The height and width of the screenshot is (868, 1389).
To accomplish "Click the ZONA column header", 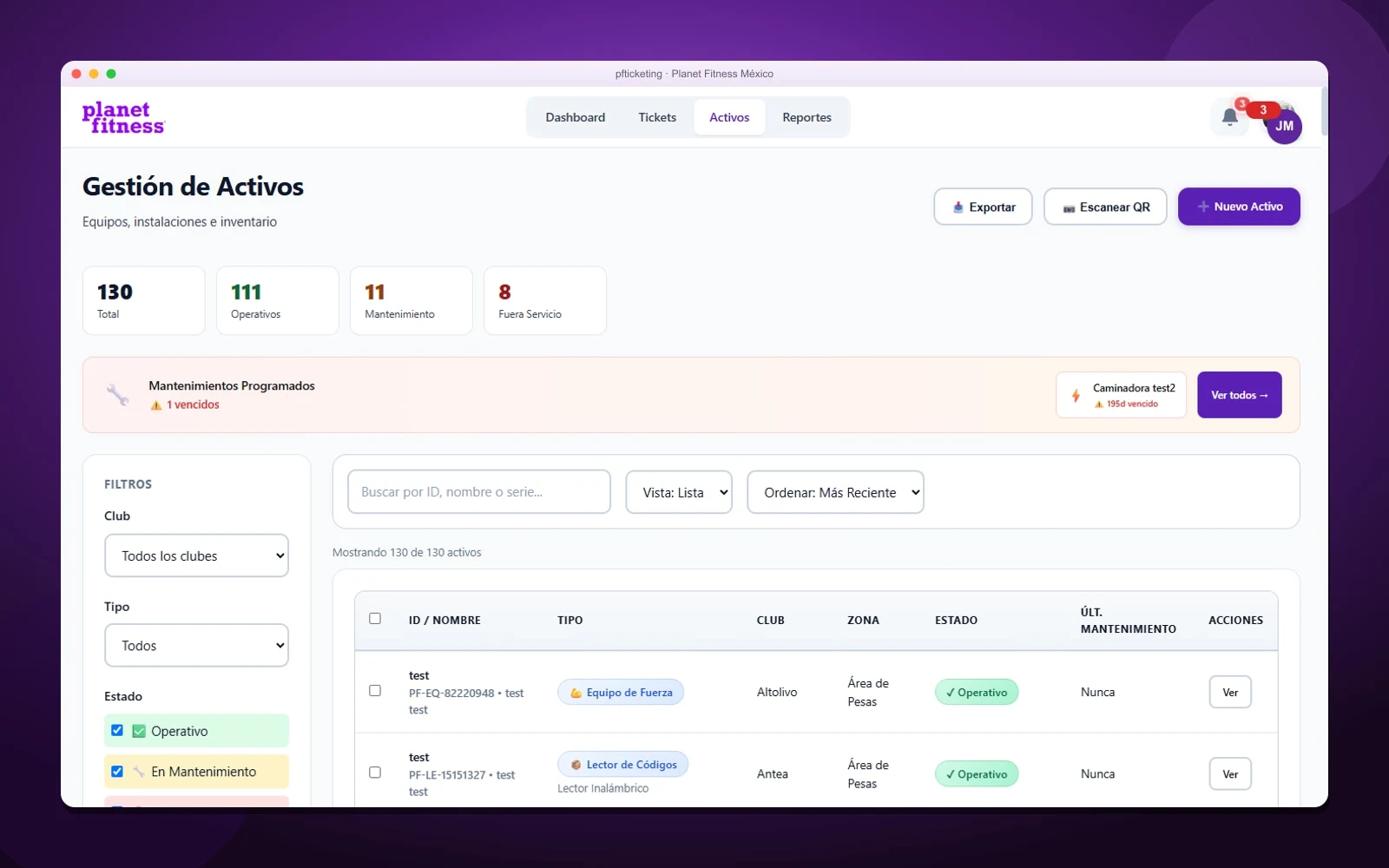I will pos(864,620).
